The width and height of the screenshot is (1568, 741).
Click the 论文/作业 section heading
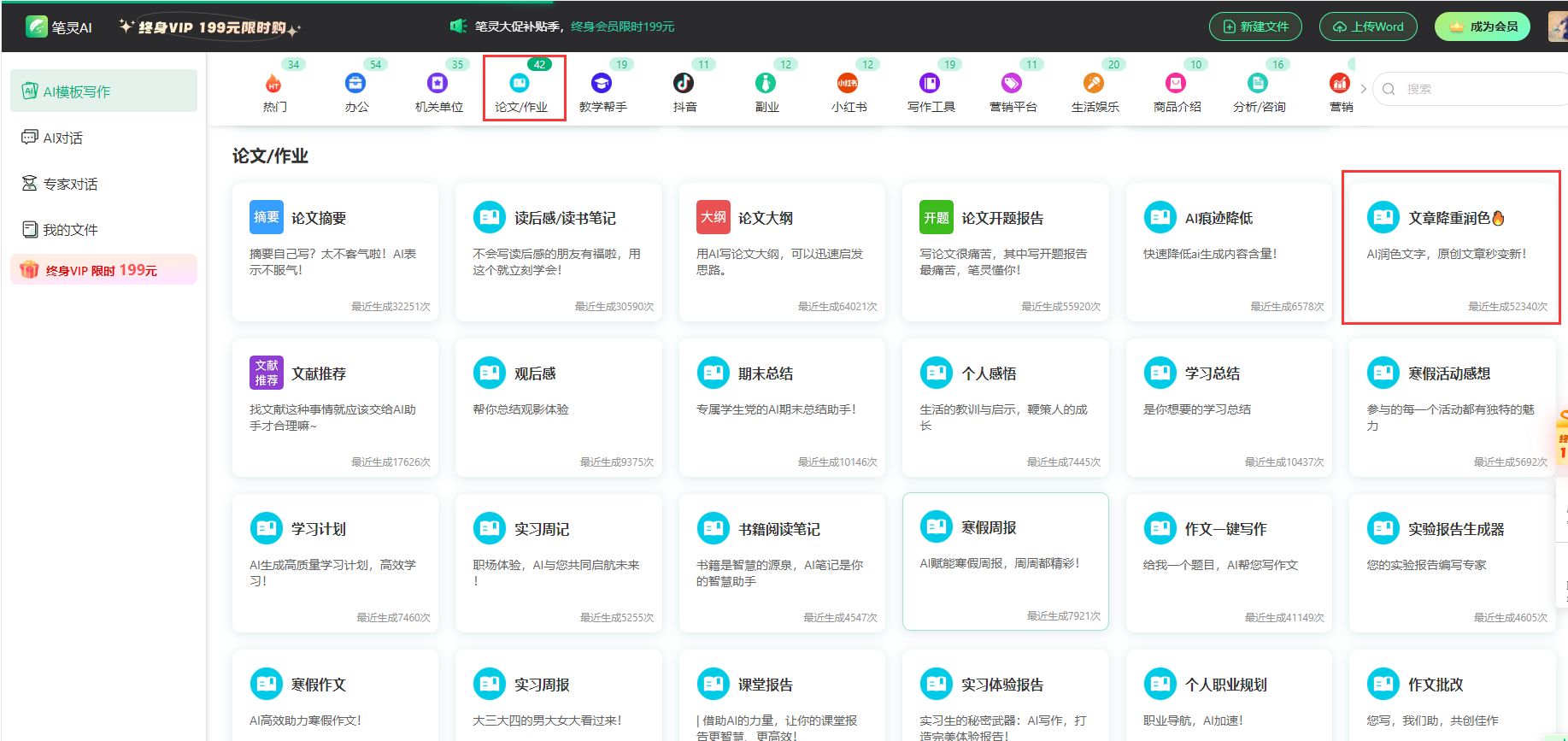[270, 156]
